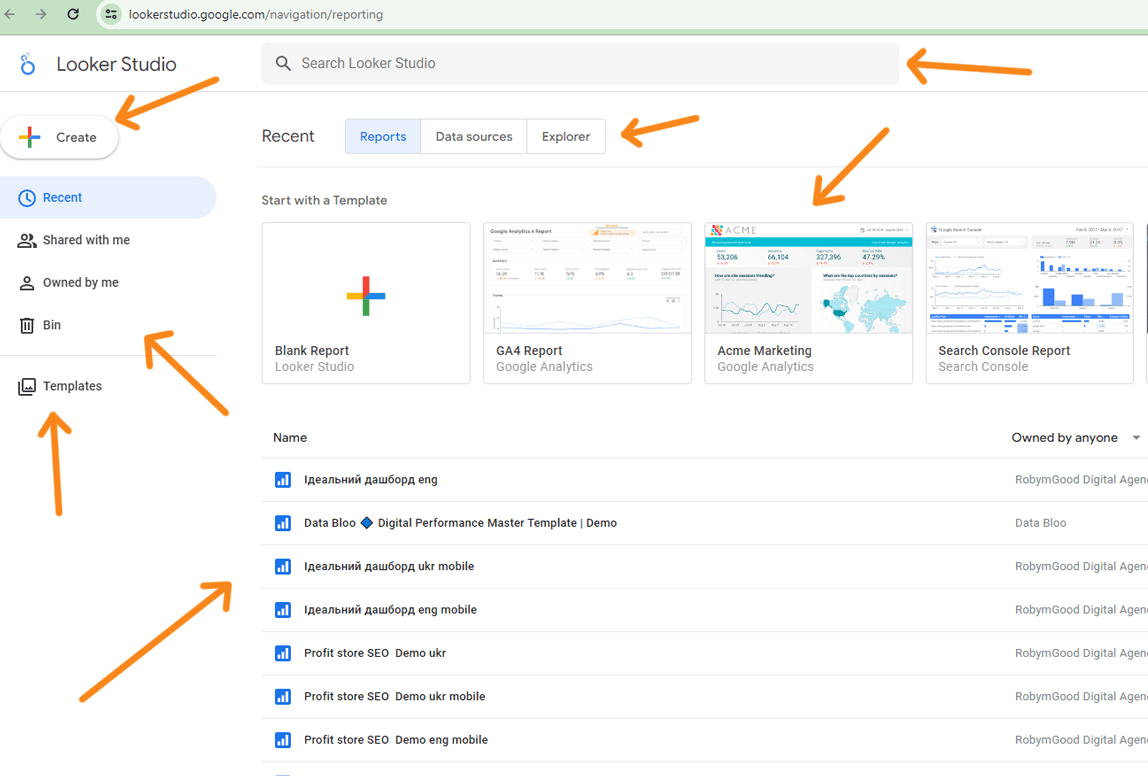Click GA4 Report title text
1148x776 pixels.
point(529,351)
